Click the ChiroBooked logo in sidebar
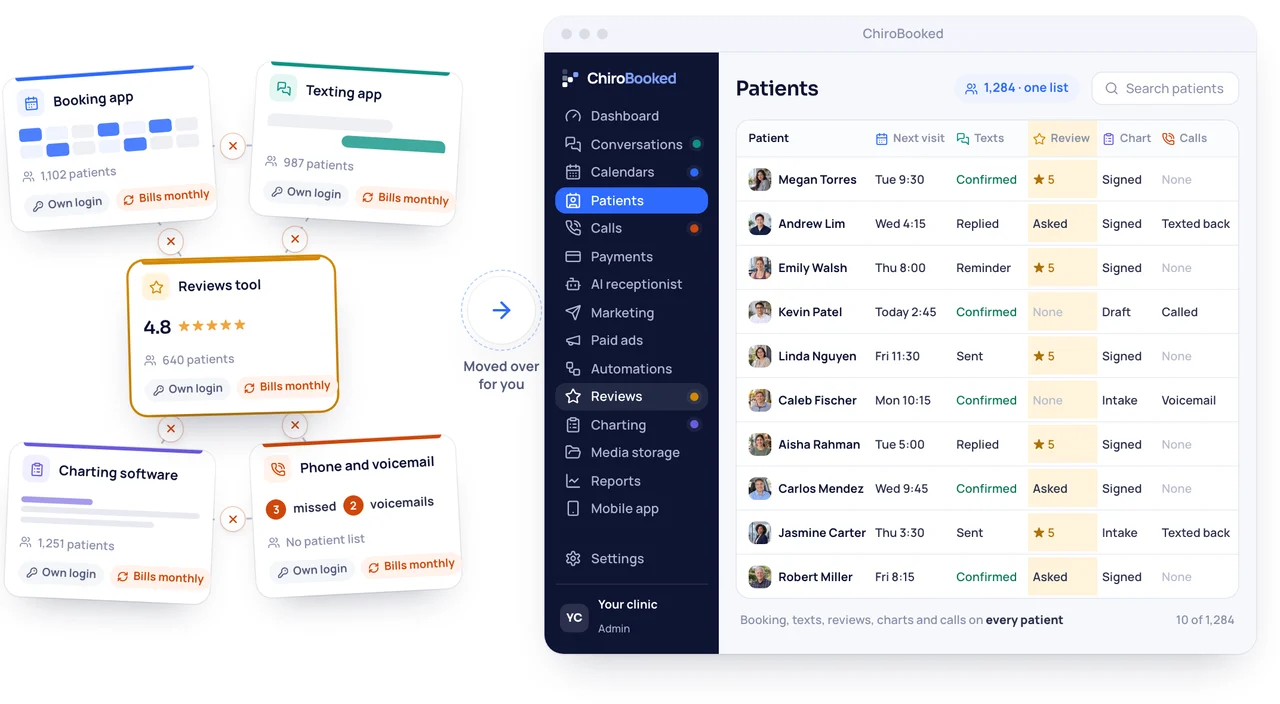Image resolution: width=1280 pixels, height=704 pixels. [619, 78]
